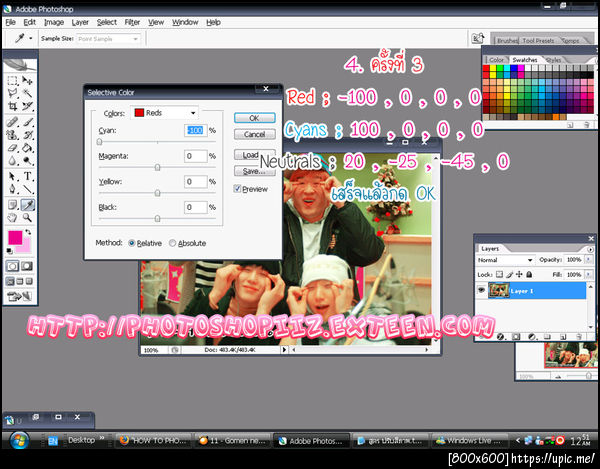Toggle lock position
This screenshot has width=600, height=469.
point(519,274)
